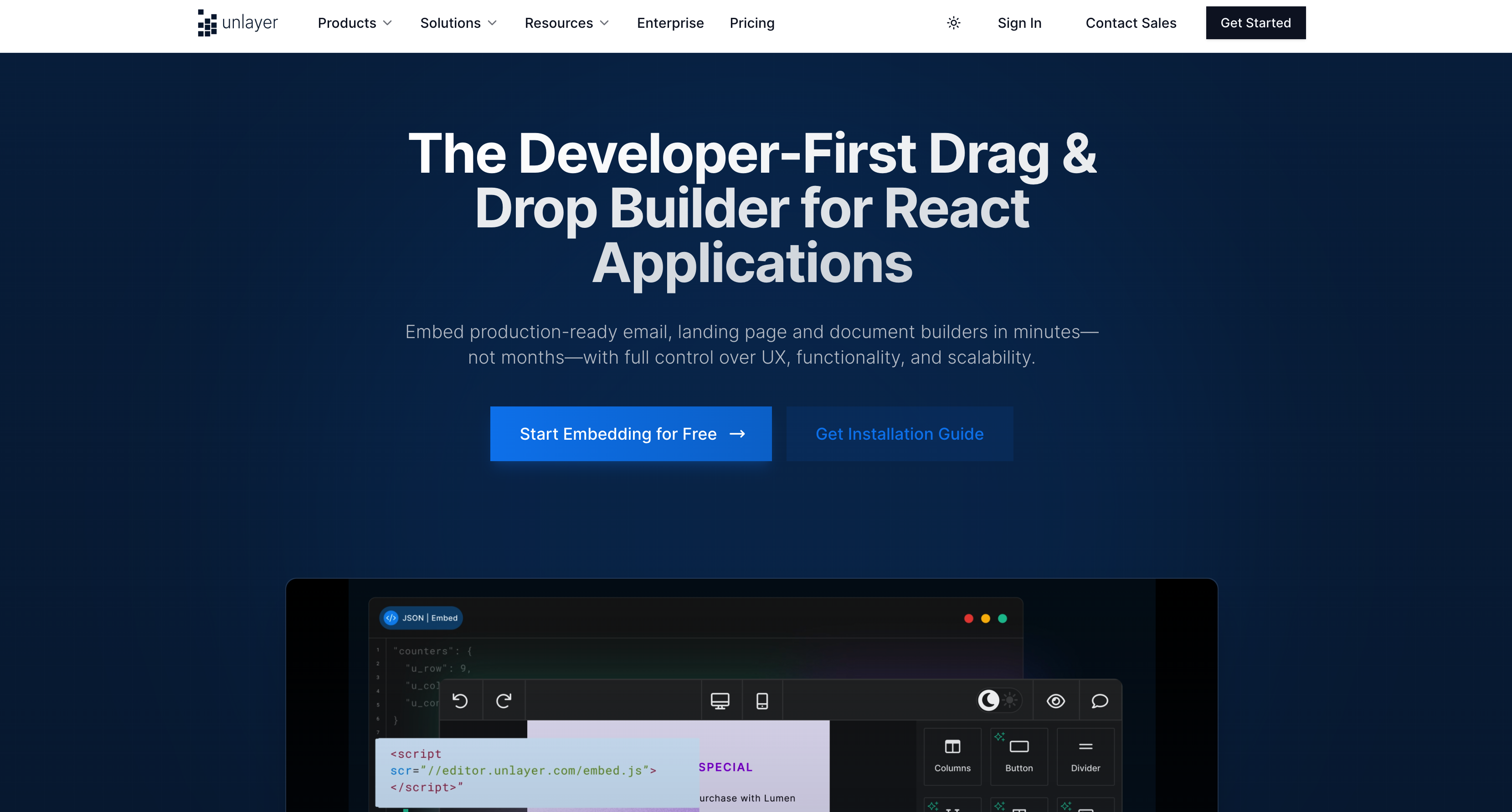Click Start Embedding for Free button

tap(630, 434)
